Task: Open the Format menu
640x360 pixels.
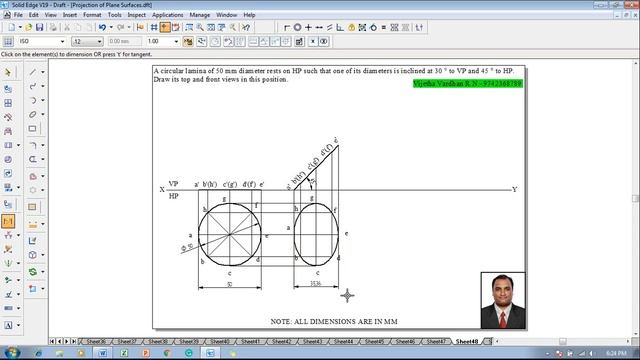Action: click(92, 15)
